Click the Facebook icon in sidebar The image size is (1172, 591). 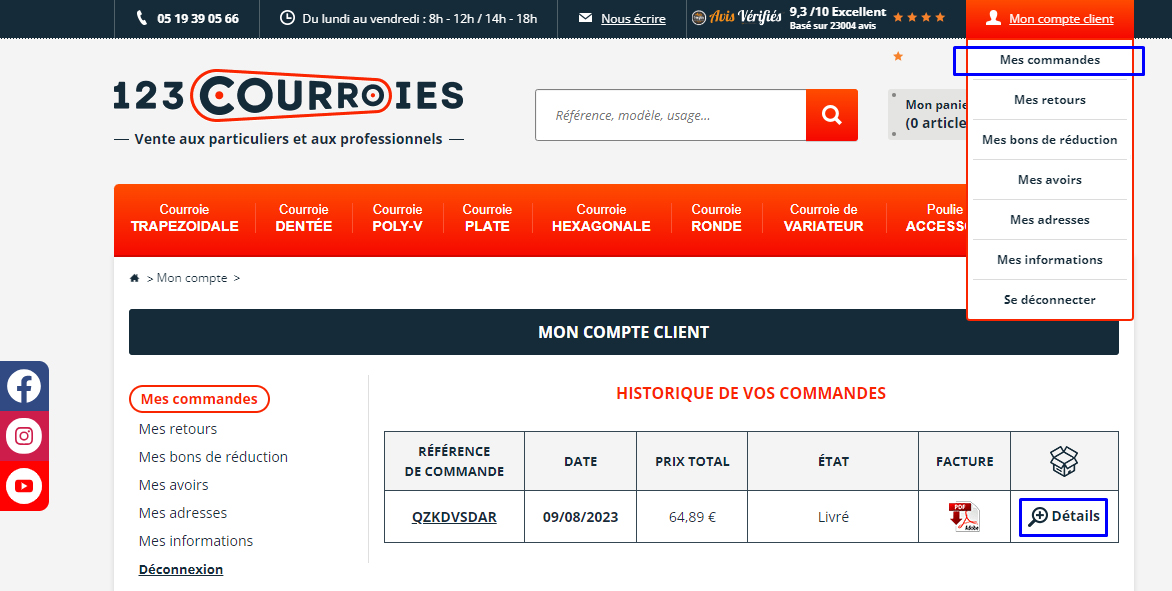click(x=24, y=386)
